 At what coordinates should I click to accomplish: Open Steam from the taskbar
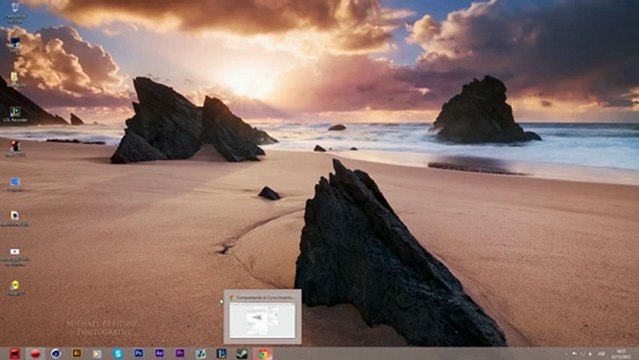[x=242, y=353]
